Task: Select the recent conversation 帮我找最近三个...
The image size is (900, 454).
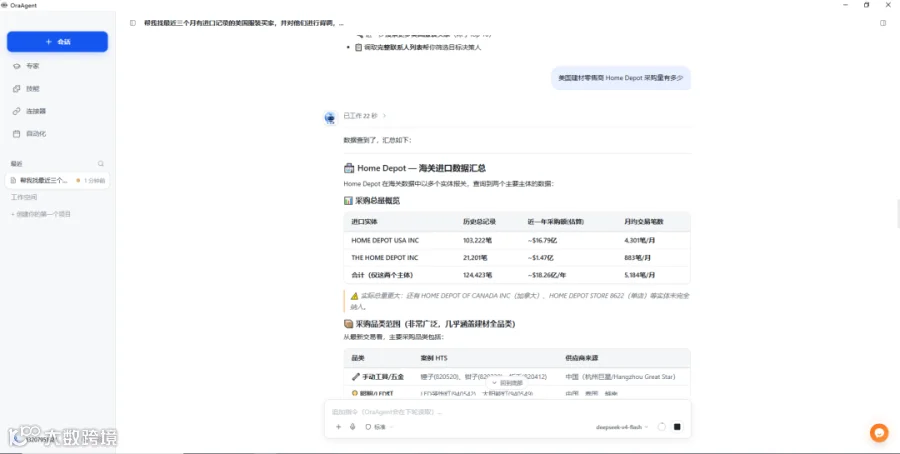Action: click(x=57, y=180)
